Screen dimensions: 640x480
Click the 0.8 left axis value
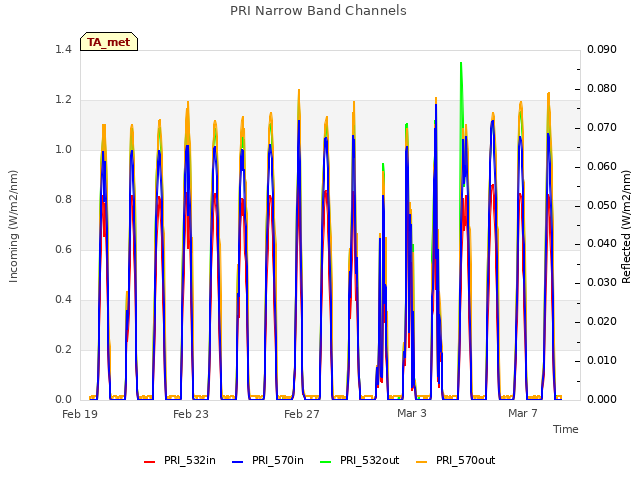coord(63,200)
